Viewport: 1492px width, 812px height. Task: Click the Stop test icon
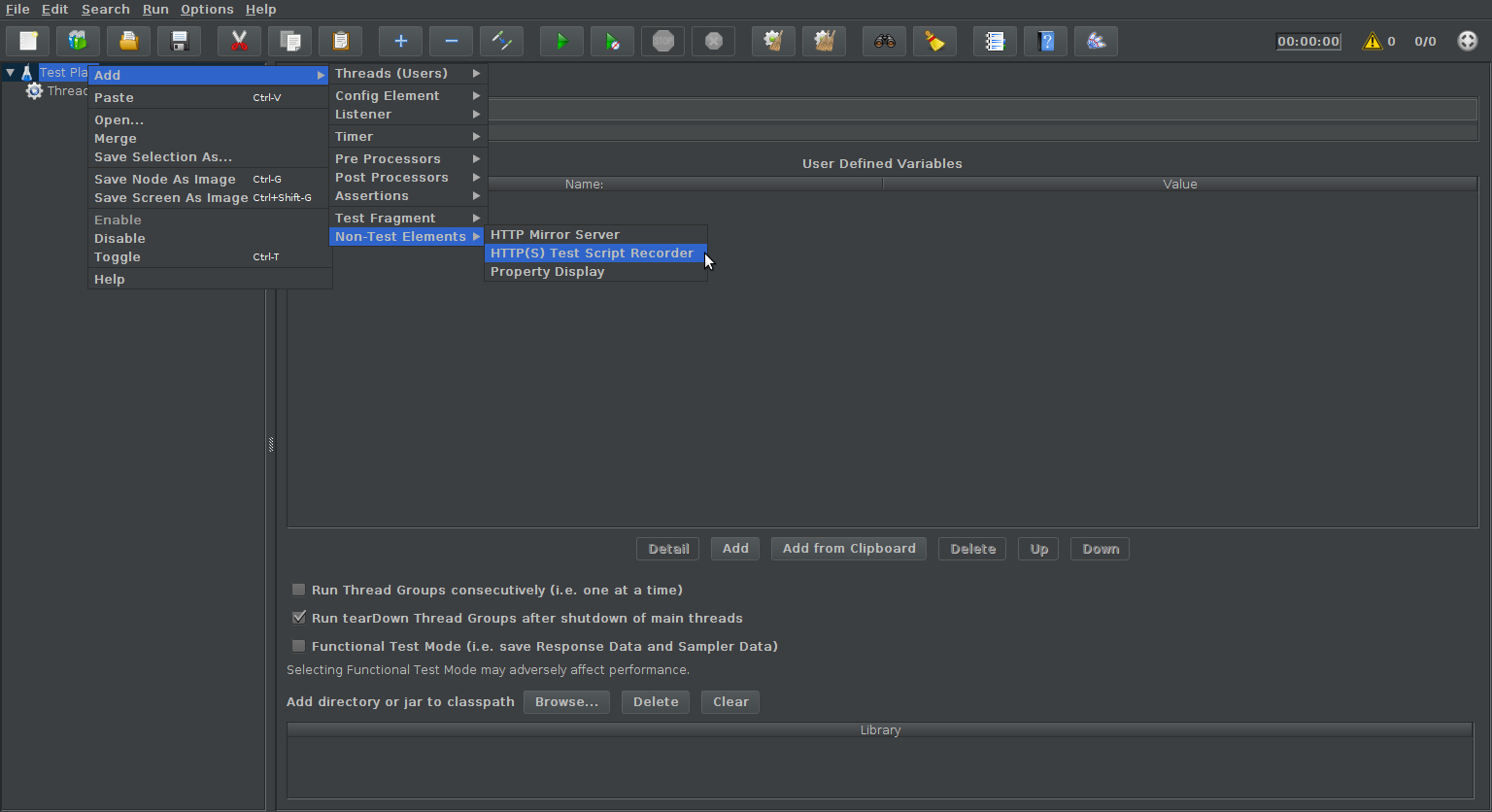(662, 41)
